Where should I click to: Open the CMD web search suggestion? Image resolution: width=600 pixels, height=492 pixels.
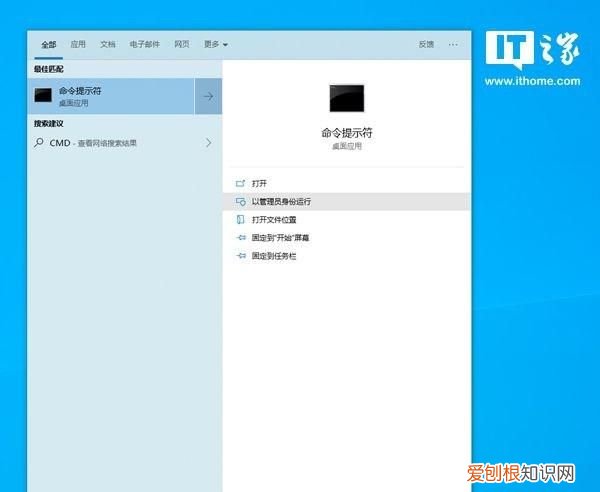click(125, 143)
